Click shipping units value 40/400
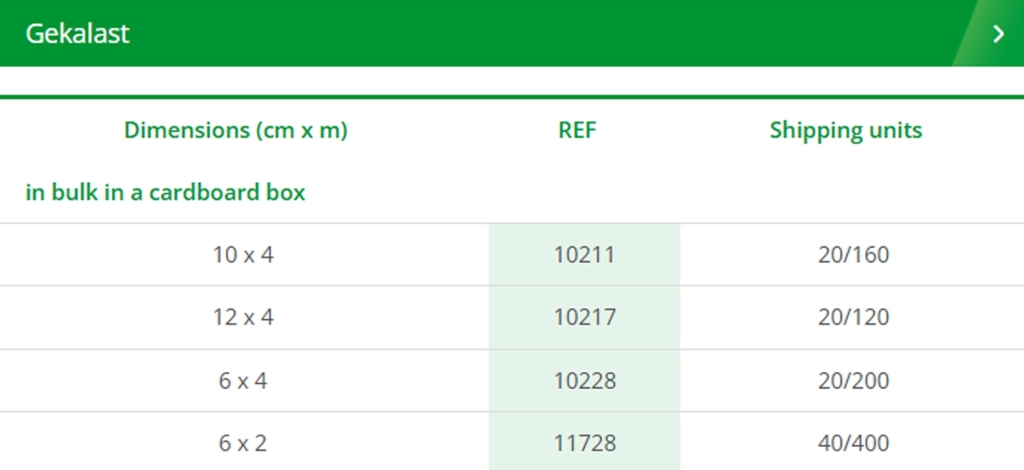This screenshot has height=470, width=1024. [854, 443]
